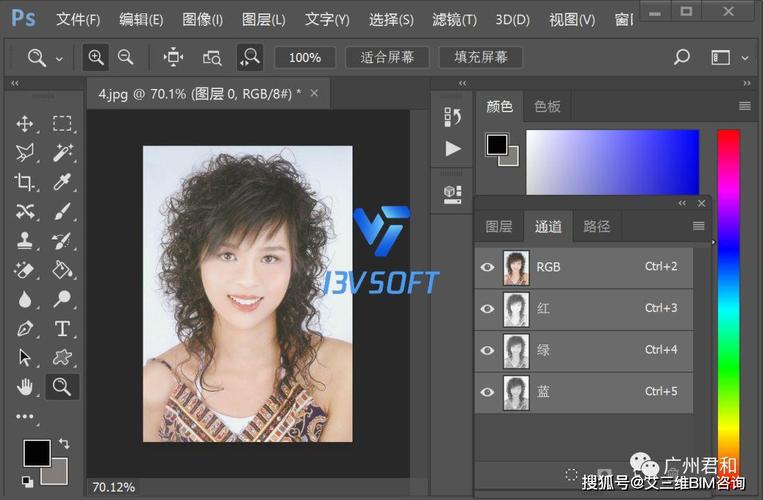Select the Zoom tool in toolbox
Image resolution: width=763 pixels, height=500 pixels.
[x=62, y=387]
